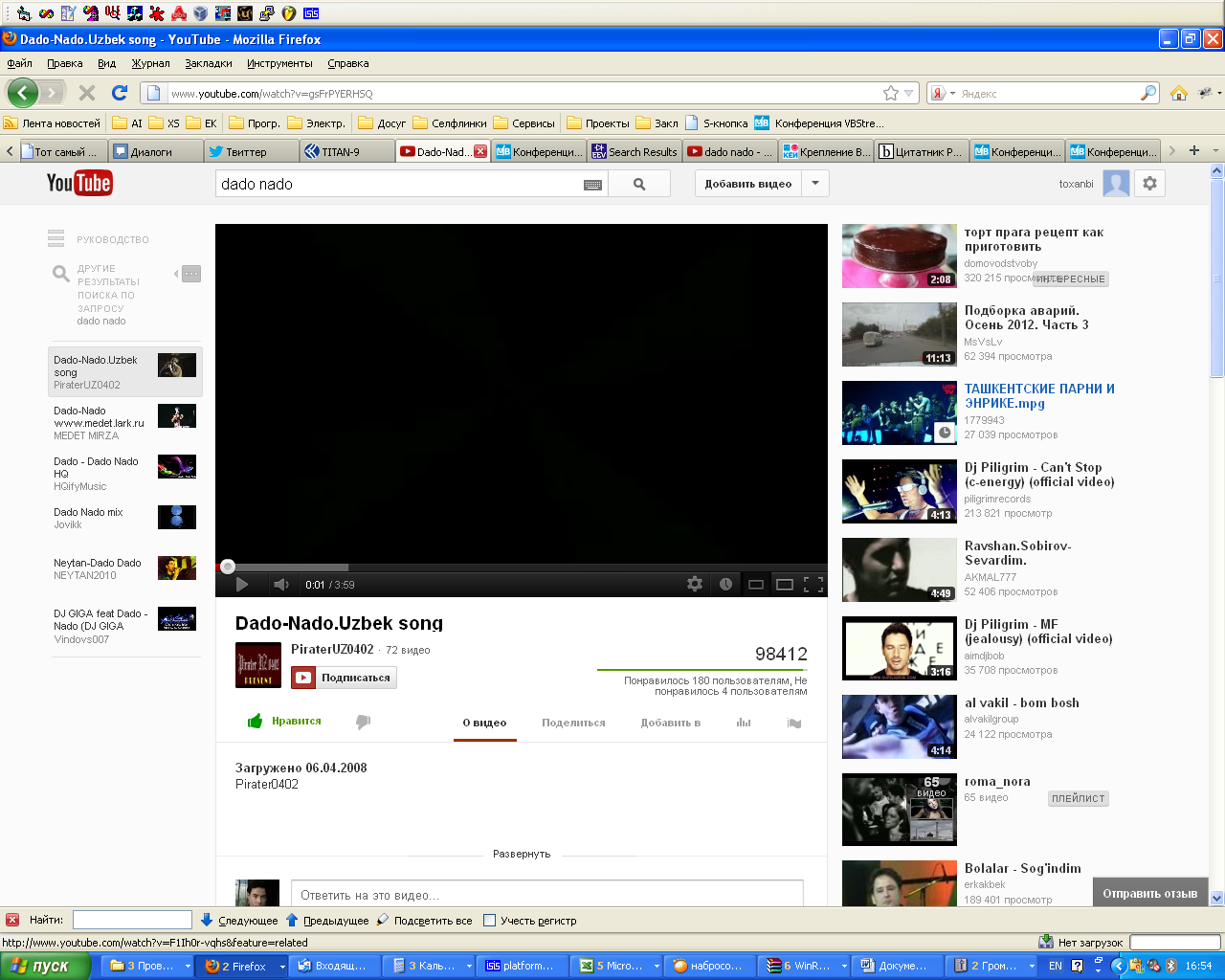1225x980 pixels.
Task: Open video quality settings gear
Action: click(695, 585)
